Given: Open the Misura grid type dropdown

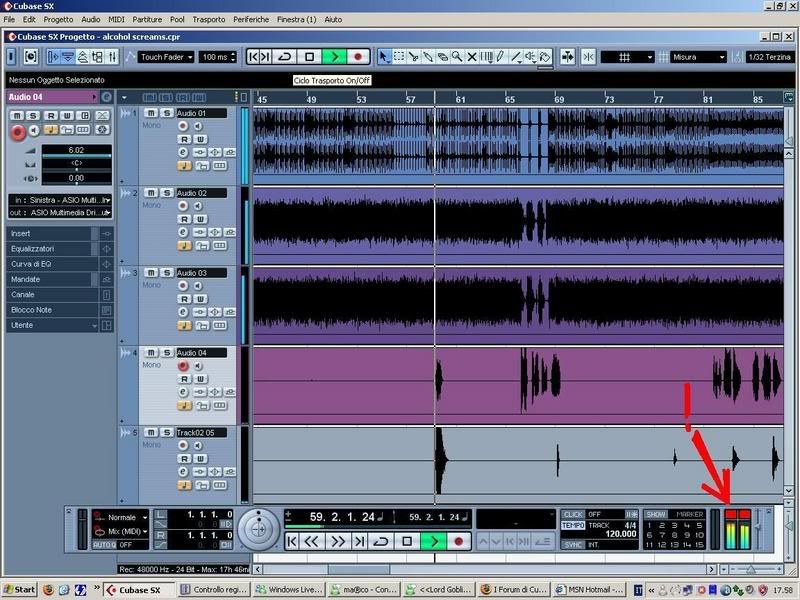Looking at the screenshot, I should tap(698, 57).
